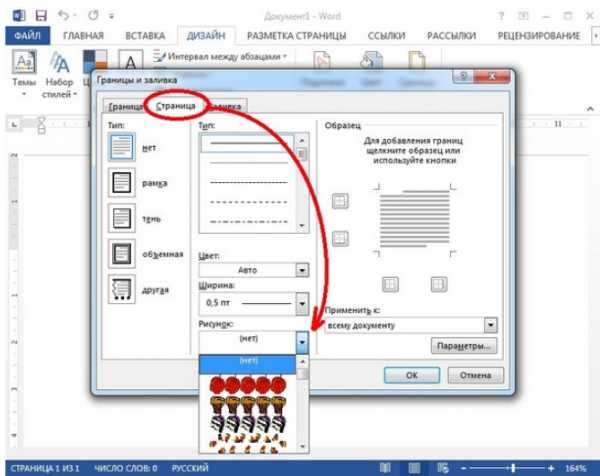600x476 pixels.
Task: Click the Undo arrow icon
Action: [x=64, y=16]
